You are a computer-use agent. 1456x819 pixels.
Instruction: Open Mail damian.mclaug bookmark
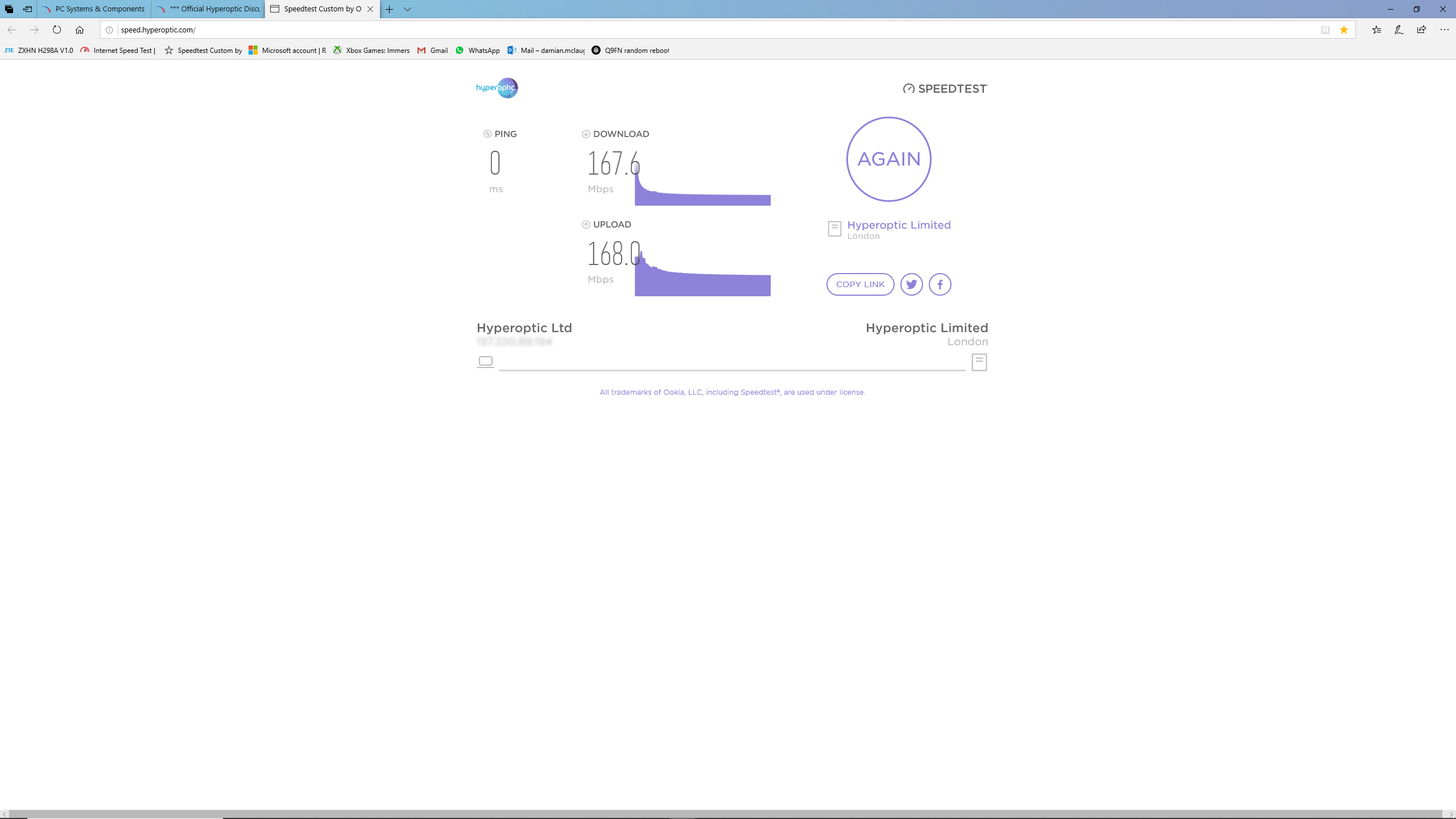546,51
